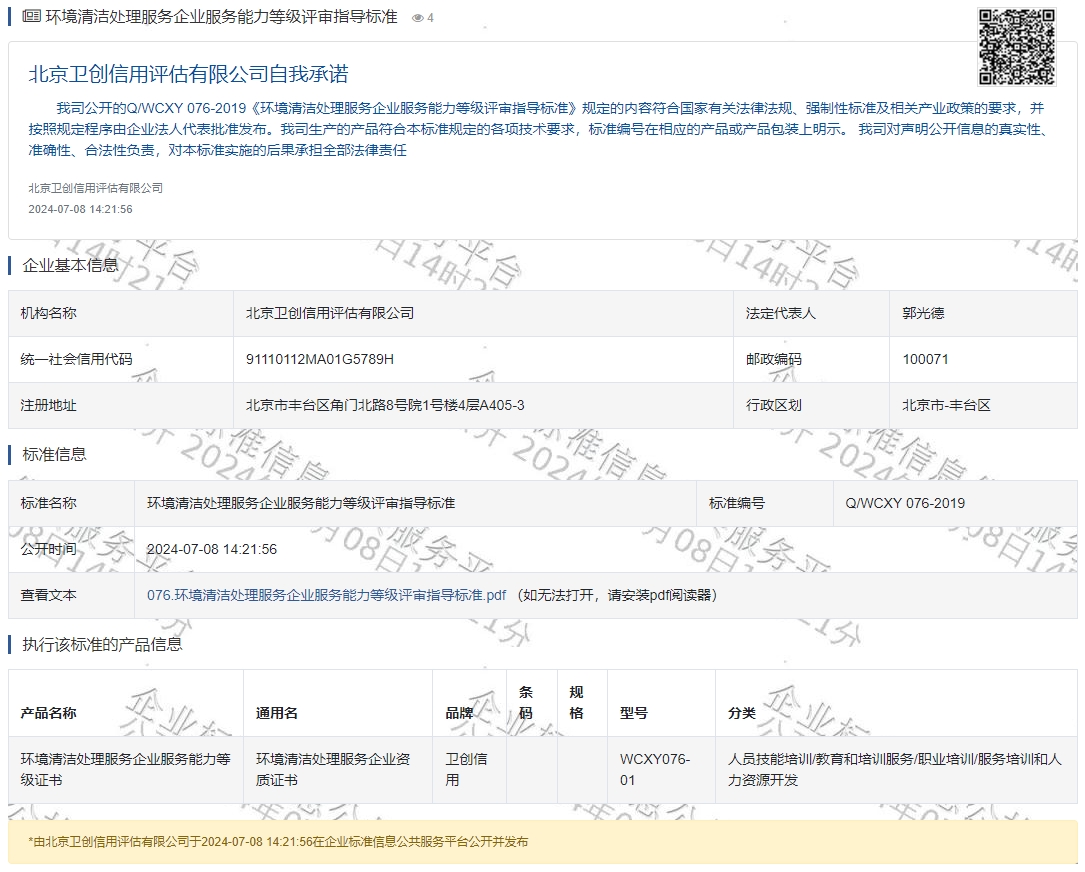Viewport: 1085px width, 872px height.
Task: Click the organization name cell 北京卫创信用评估有限公司
Action: coord(483,314)
